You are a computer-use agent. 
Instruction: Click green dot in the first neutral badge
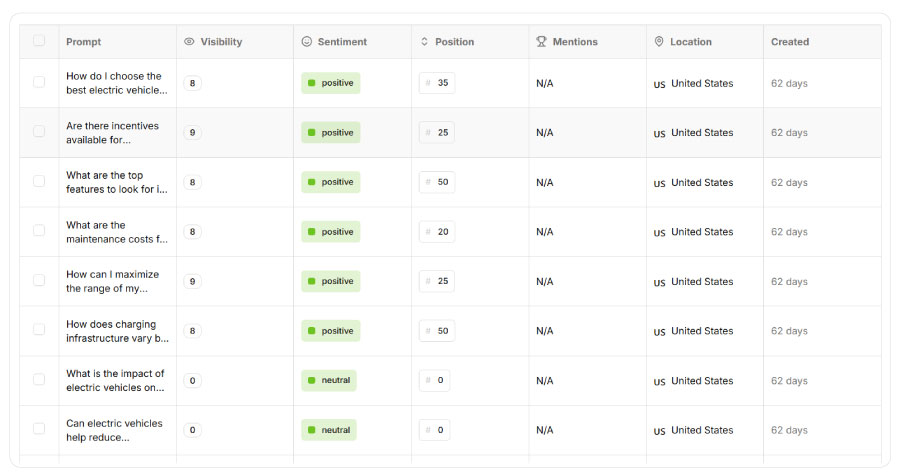(312, 380)
